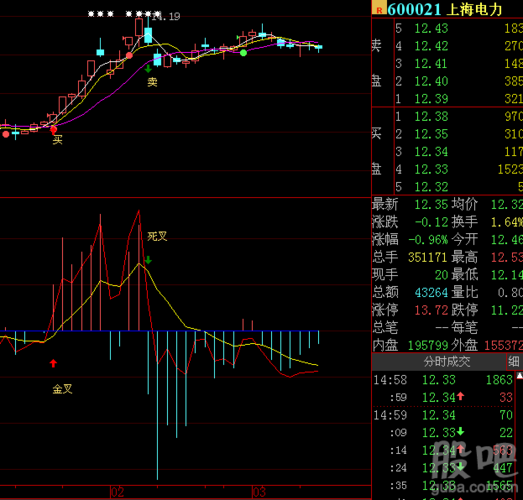The width and height of the screenshot is (523, 500).
Task: Click the 现手 value 20
Action: (x=441, y=275)
